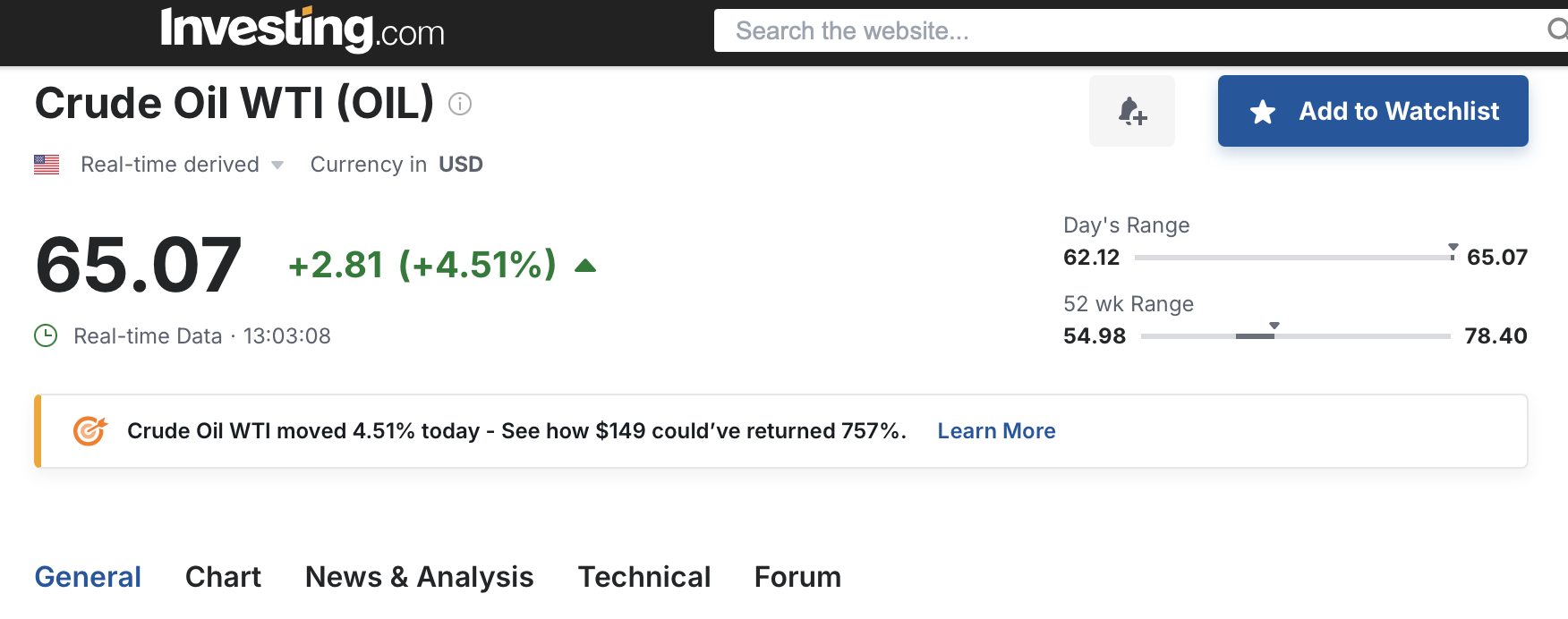
Task: Click the 52 wk Range slider bar
Action: [x=1295, y=336]
